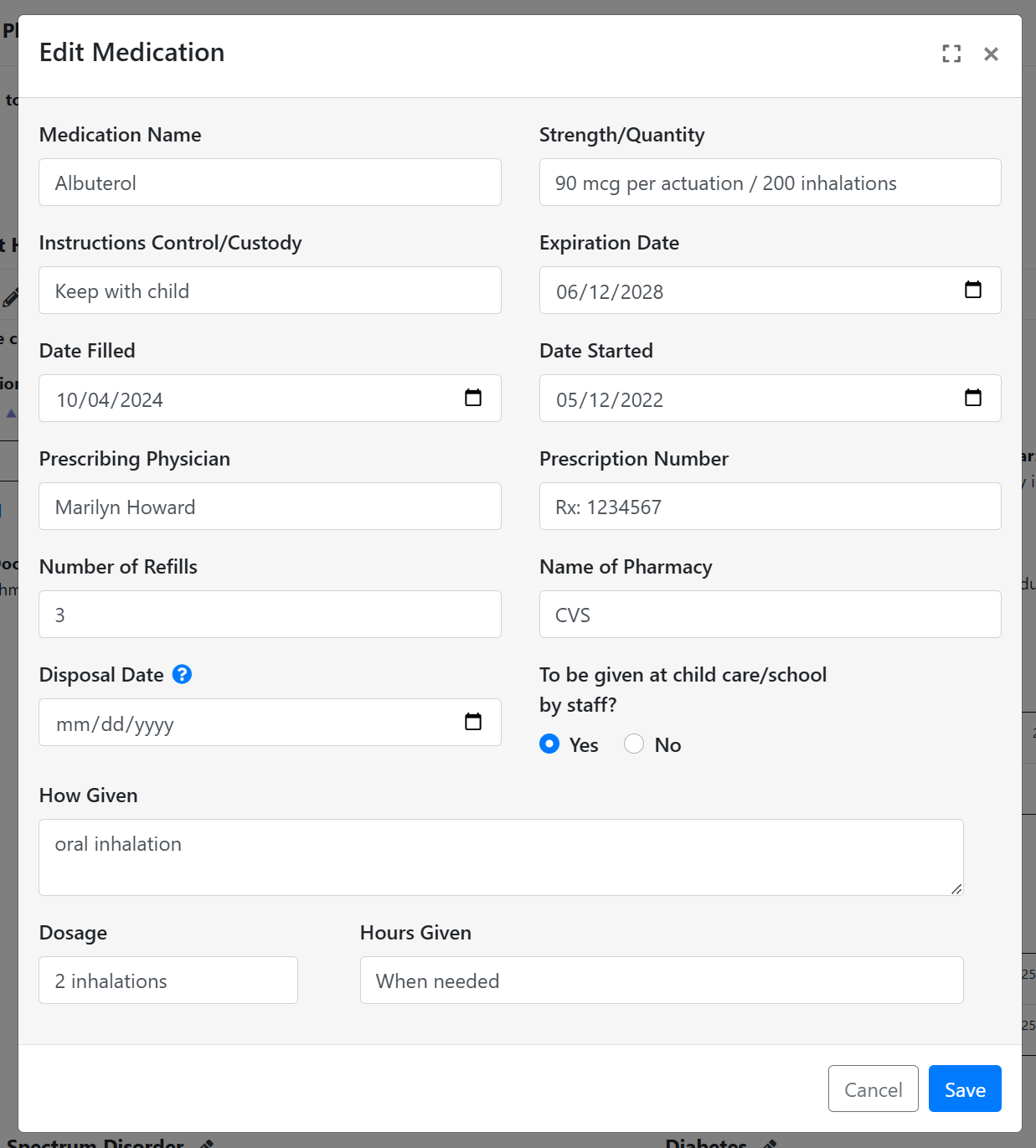The width and height of the screenshot is (1036, 1148).
Task: Edit the Name of Pharmacy field
Action: (x=770, y=615)
